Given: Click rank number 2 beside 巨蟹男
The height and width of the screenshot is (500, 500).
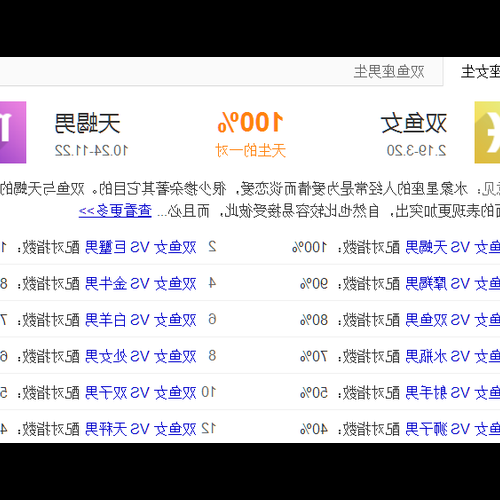Looking at the screenshot, I should point(212,247).
